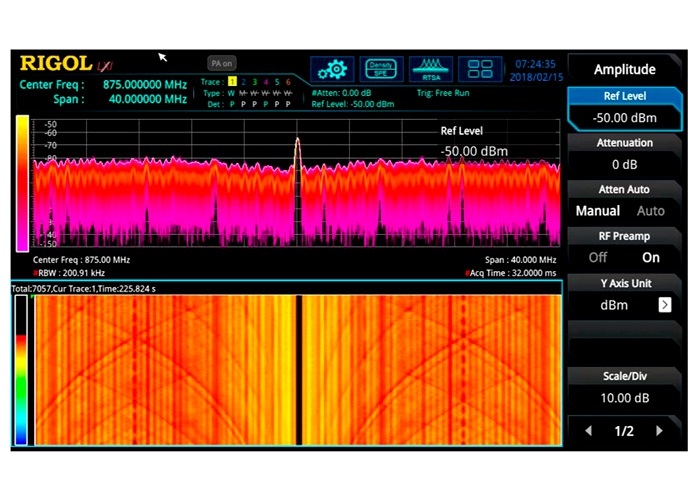Click the PA on indicator
The height and width of the screenshot is (500, 700).
221,63
